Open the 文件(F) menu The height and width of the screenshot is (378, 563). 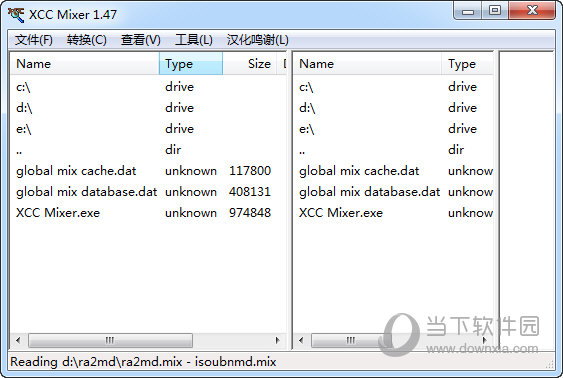click(33, 39)
